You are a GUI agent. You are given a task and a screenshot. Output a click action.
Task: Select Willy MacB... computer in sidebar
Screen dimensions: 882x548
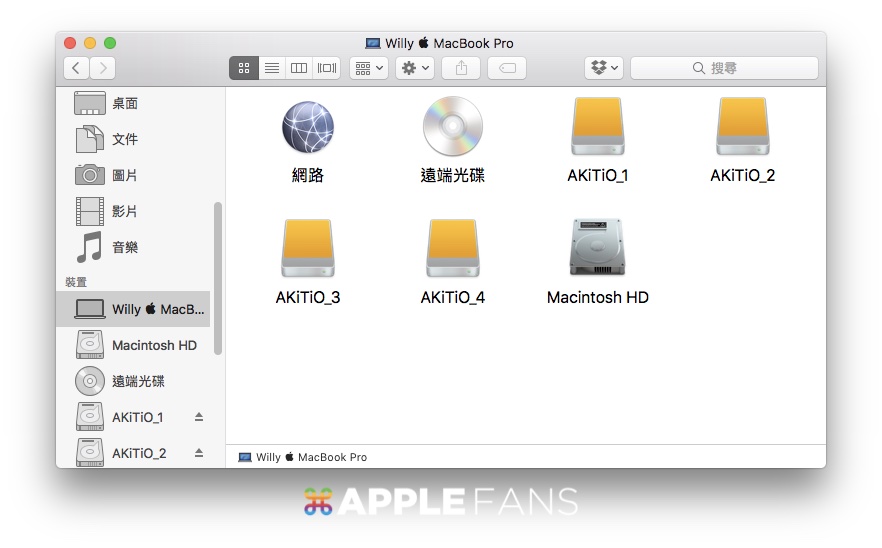click(133, 309)
